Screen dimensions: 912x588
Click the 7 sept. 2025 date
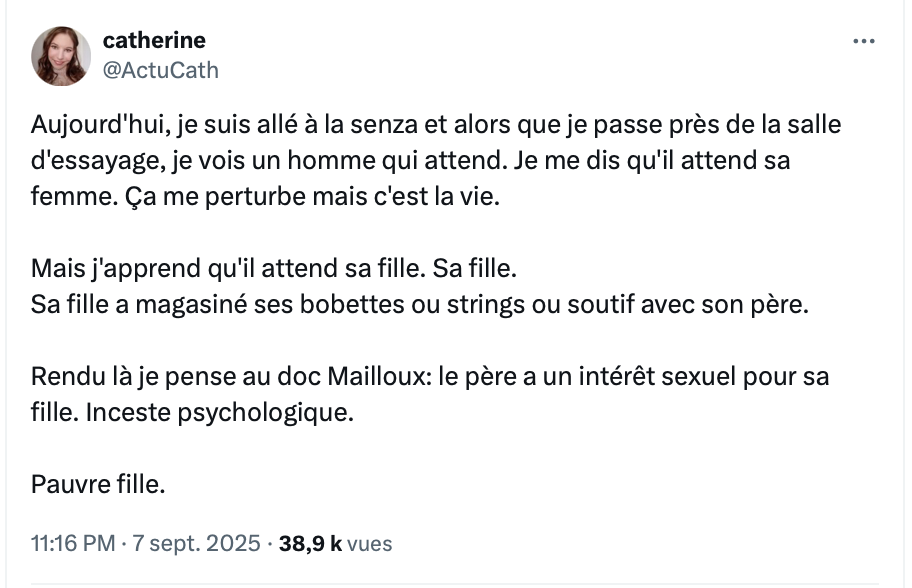coord(196,543)
